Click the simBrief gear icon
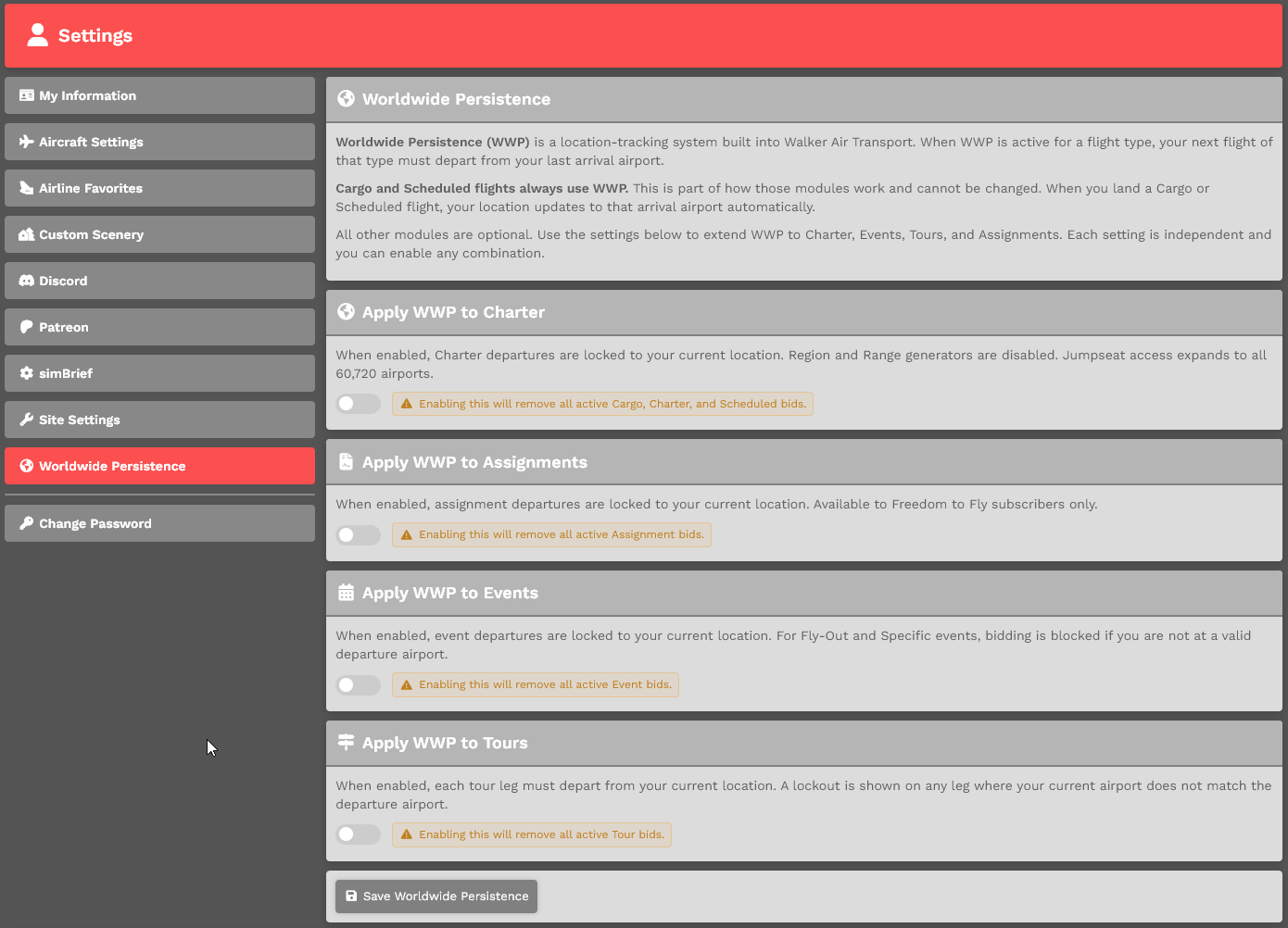The image size is (1288, 928). tap(27, 373)
